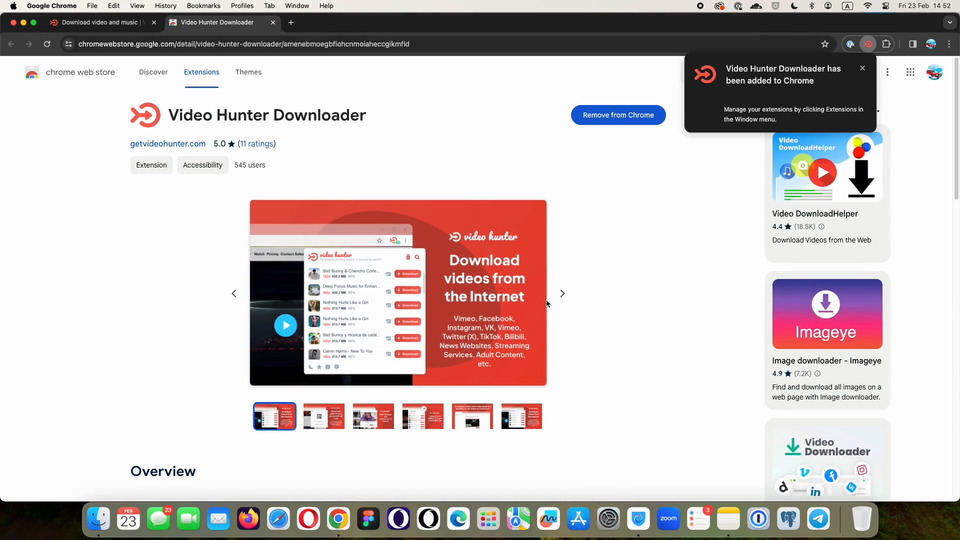Open the File menu
The height and width of the screenshot is (540, 960).
click(92, 6)
